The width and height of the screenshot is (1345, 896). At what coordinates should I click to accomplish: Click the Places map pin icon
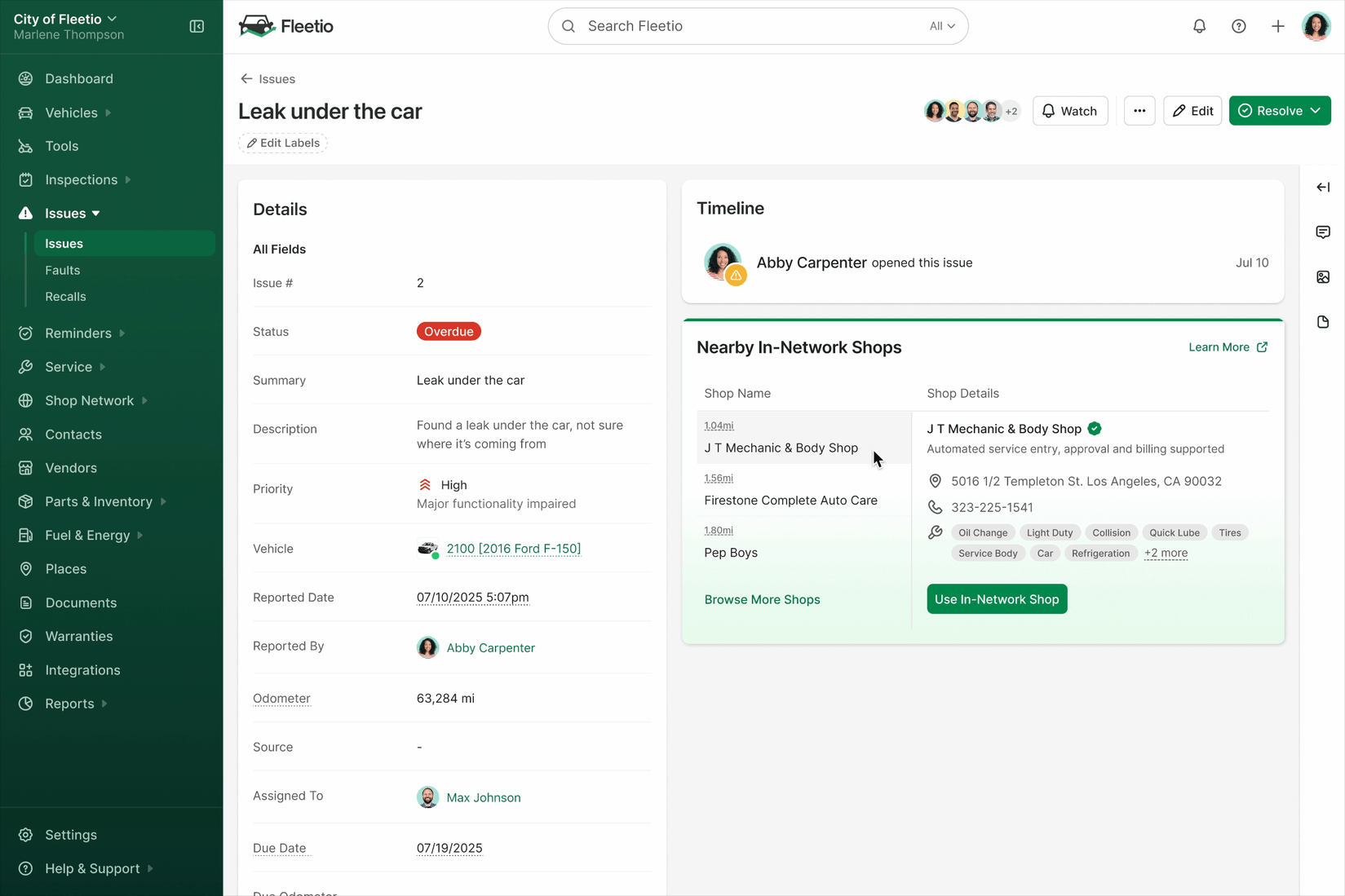tap(26, 569)
